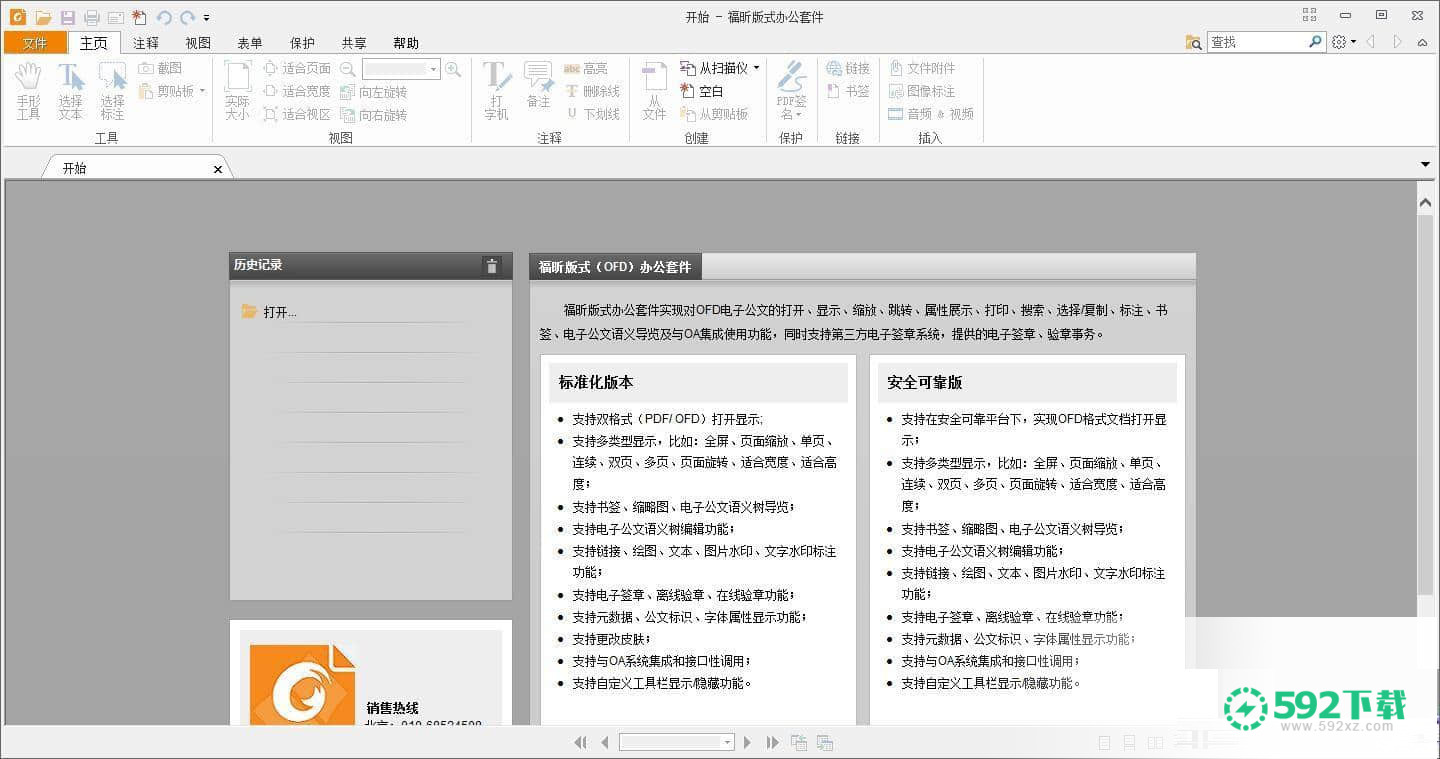The height and width of the screenshot is (759, 1440).
Task: Open the PDF Sign (PDF签名) dropdown
Action: click(x=791, y=91)
